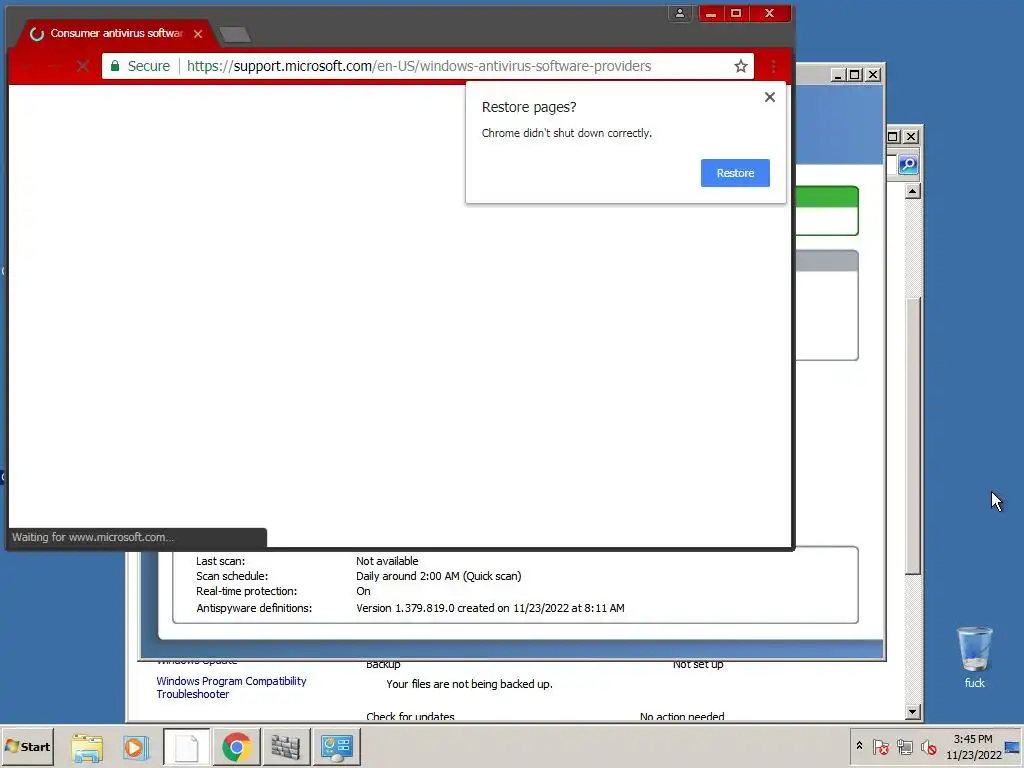1024x768 pixels.
Task: Maximize the Defender window behind Chrome
Action: 854,75
